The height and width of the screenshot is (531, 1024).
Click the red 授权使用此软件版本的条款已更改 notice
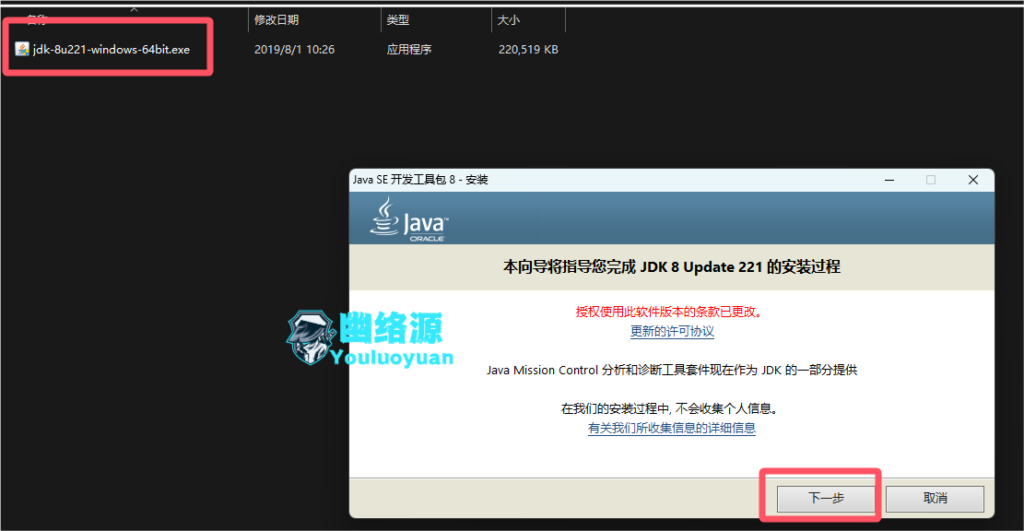tap(669, 312)
